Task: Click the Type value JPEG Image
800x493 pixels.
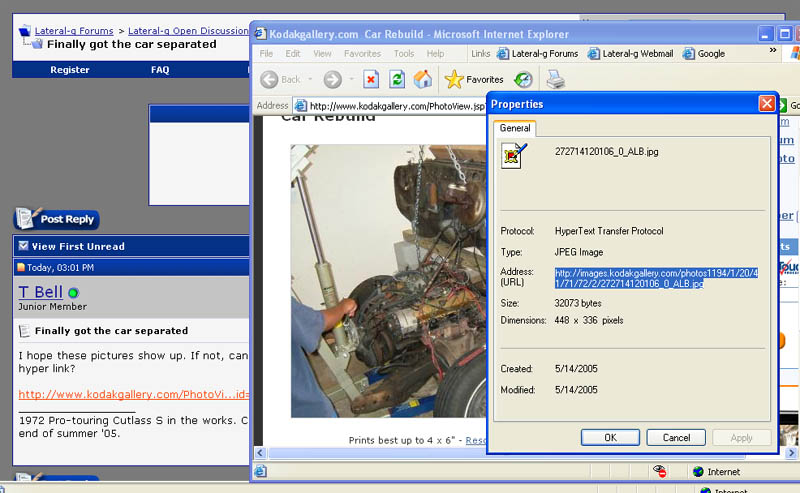Action: (x=579, y=252)
